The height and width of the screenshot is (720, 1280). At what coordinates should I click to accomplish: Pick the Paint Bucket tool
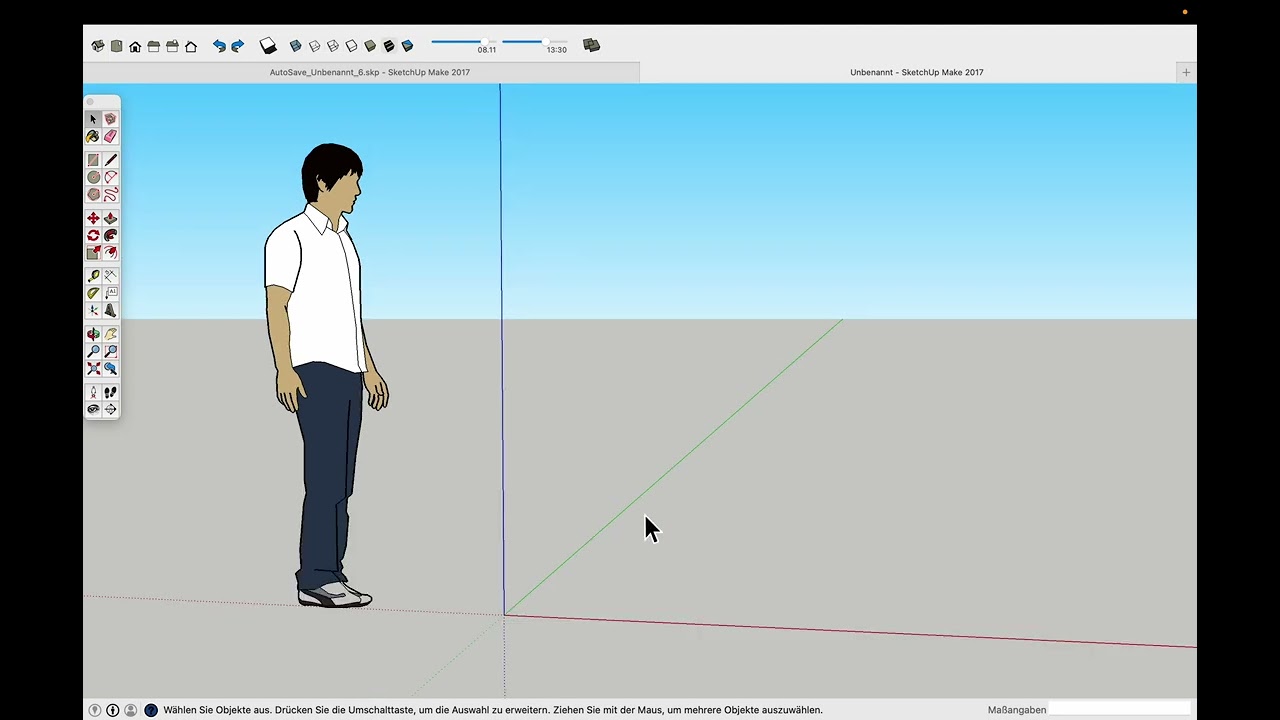[x=93, y=136]
